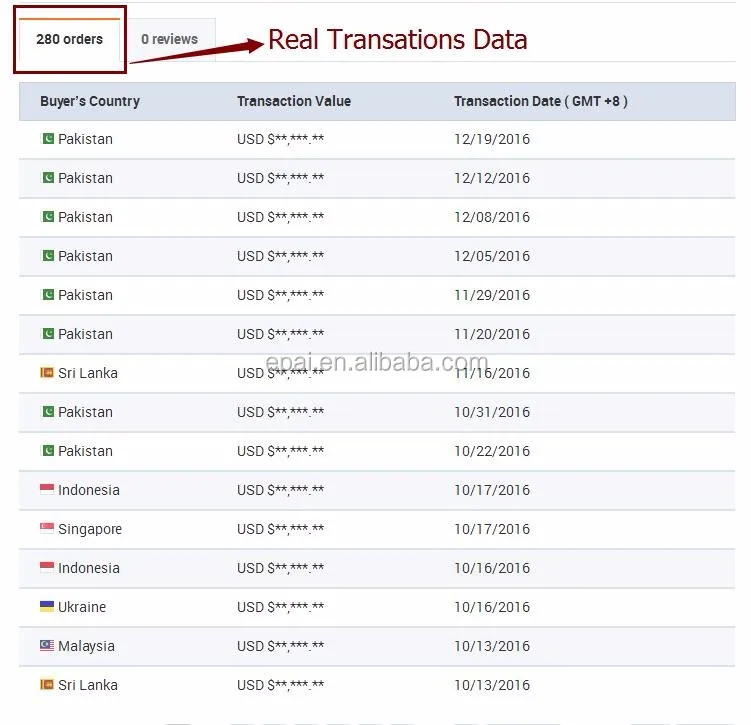Click the Buyer's Country column header

(90, 101)
